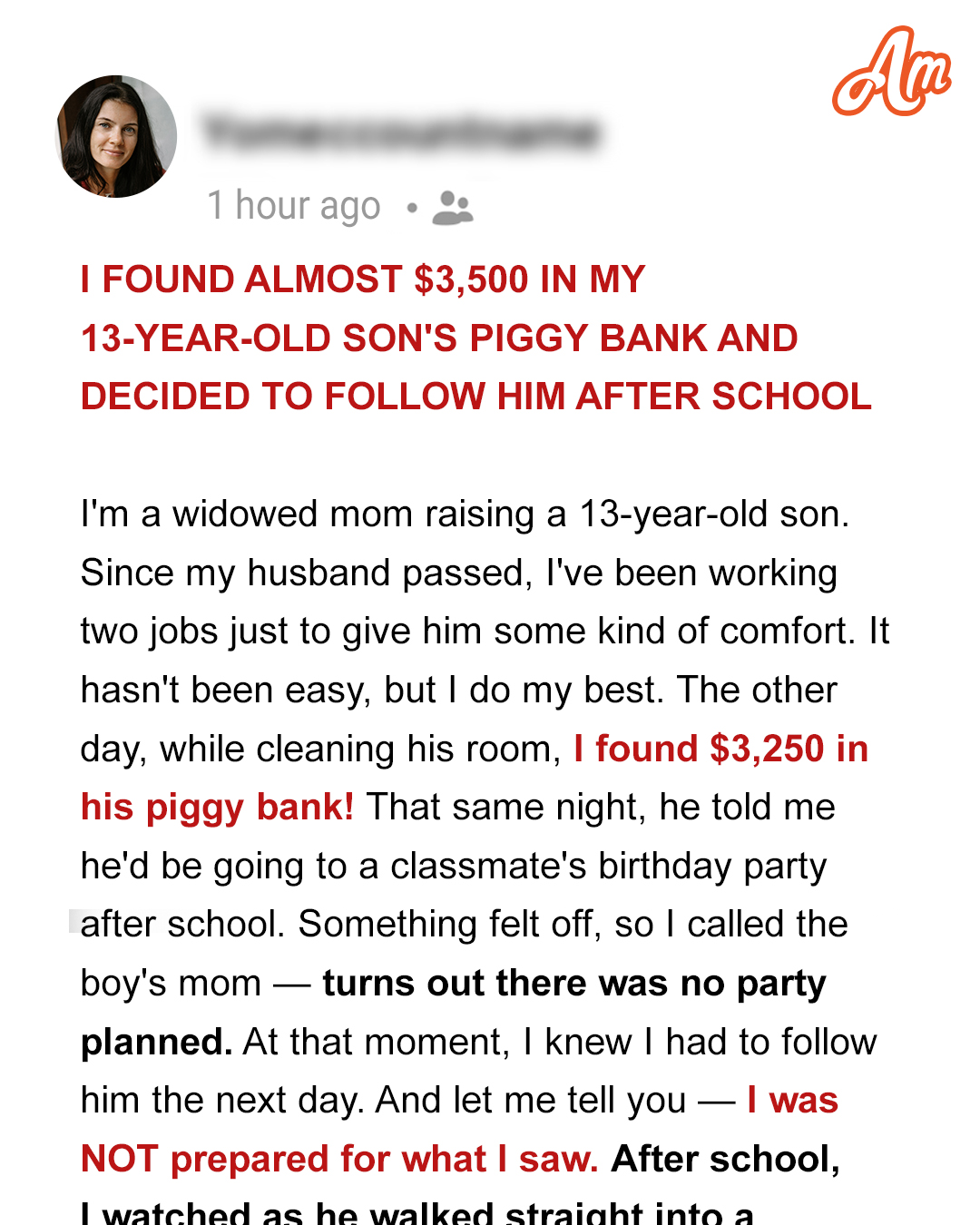Viewport: 980px width, 1225px height.
Task: Click the bold text "After school,"
Action: pyautogui.click(x=725, y=1160)
